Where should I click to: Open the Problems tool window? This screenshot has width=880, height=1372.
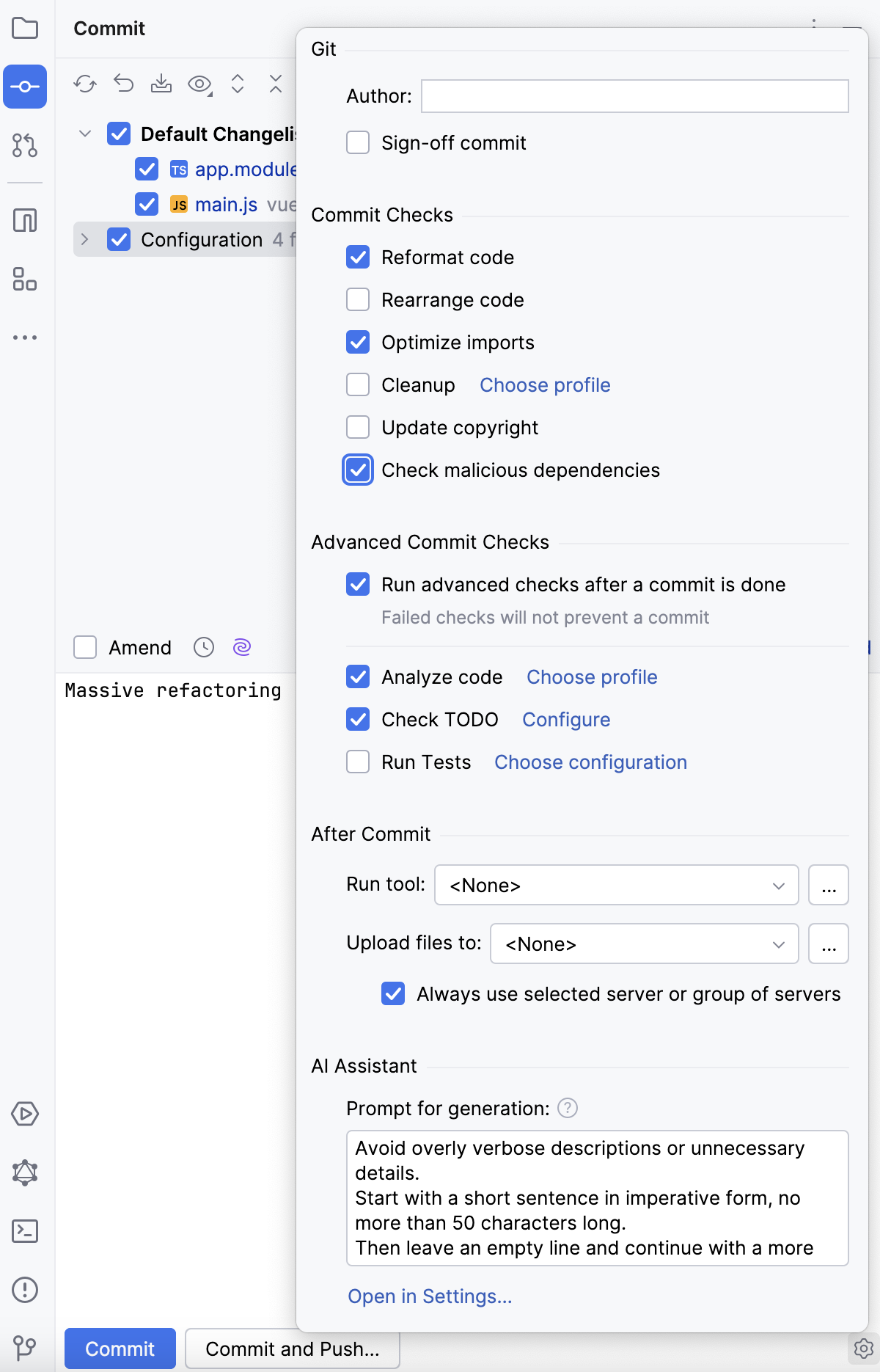tap(25, 1290)
